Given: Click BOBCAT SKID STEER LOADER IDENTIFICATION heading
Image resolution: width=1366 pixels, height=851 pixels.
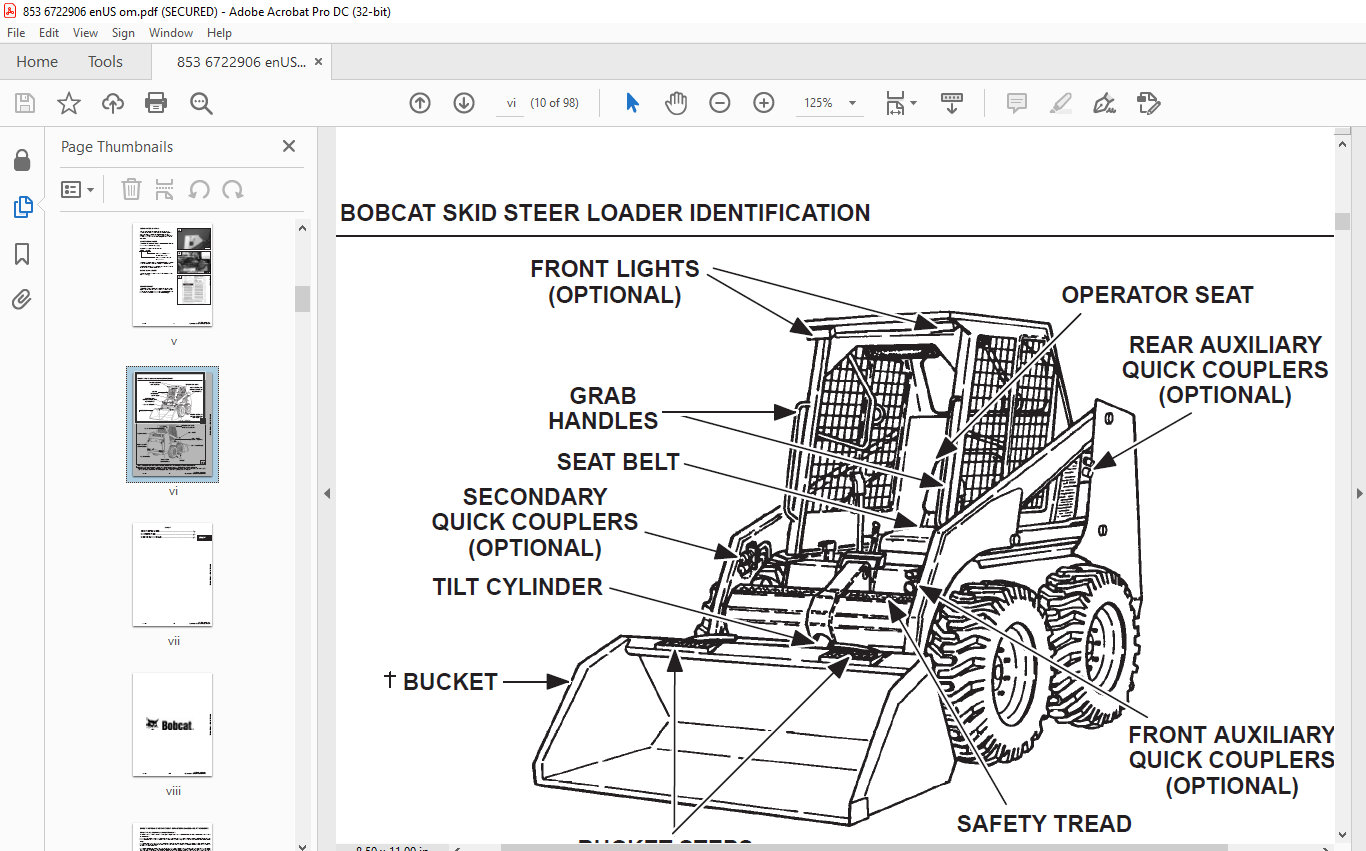Looking at the screenshot, I should tap(605, 213).
